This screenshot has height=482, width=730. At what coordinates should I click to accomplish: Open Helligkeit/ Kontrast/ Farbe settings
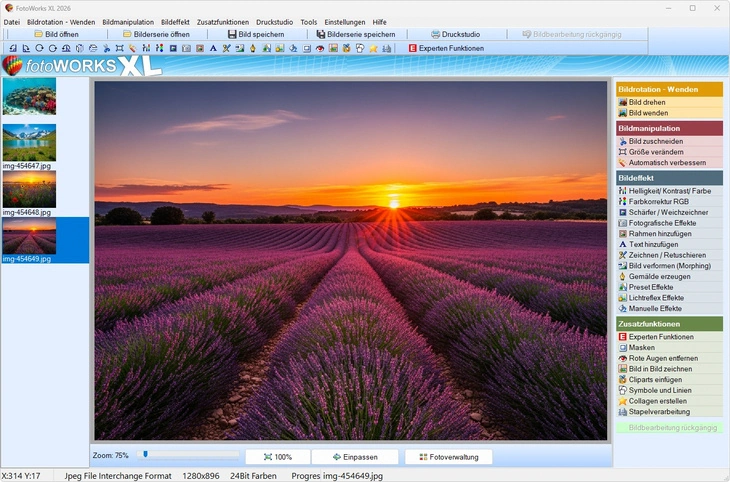pos(669,190)
